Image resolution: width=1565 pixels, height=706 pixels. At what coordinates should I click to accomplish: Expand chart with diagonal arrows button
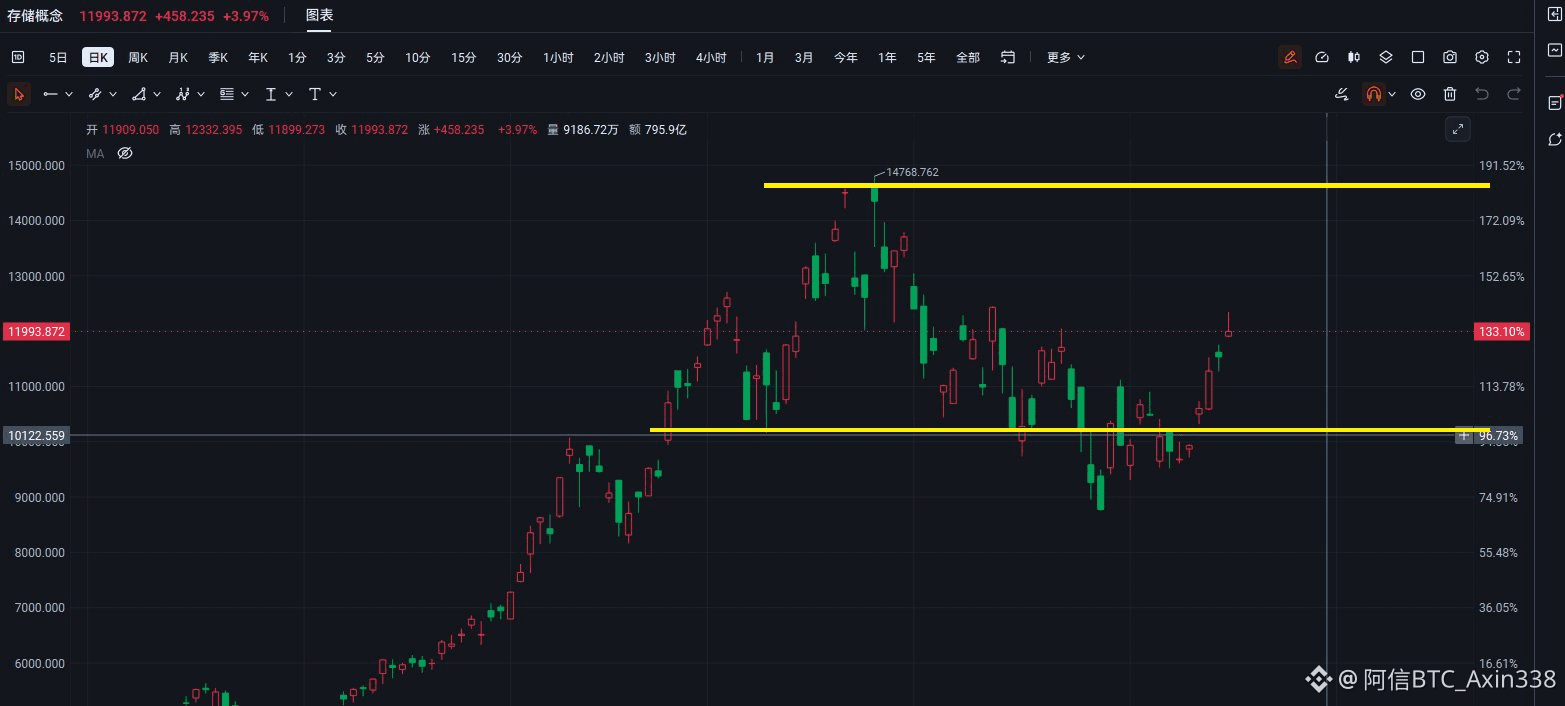coord(1459,128)
